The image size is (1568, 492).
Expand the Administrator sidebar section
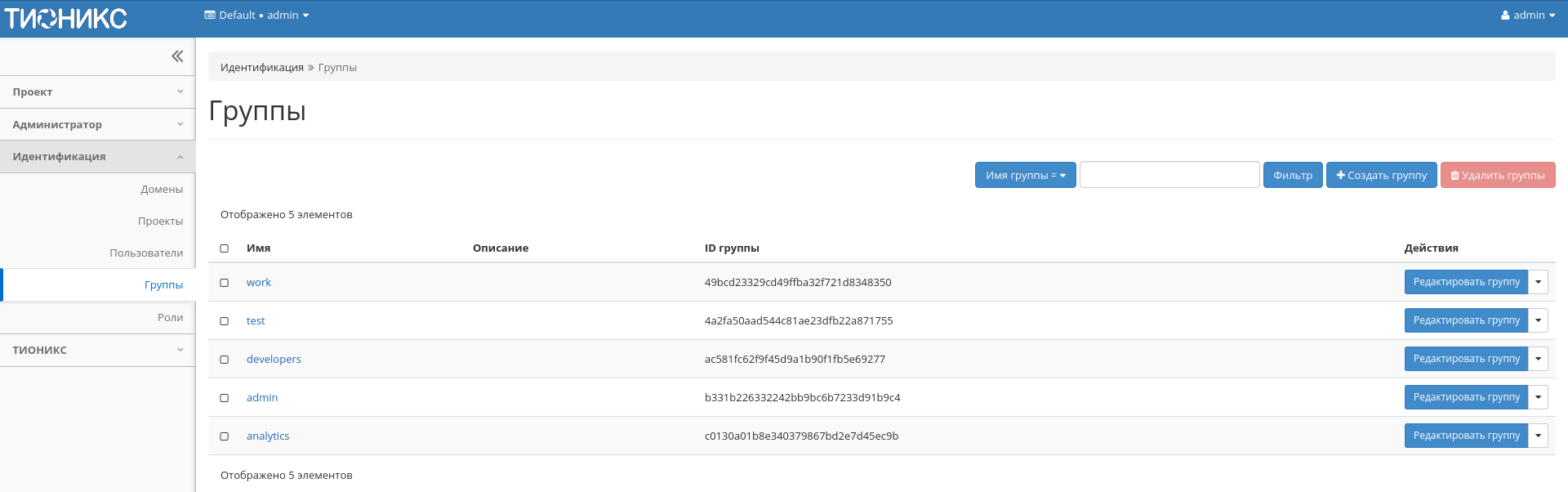[97, 125]
